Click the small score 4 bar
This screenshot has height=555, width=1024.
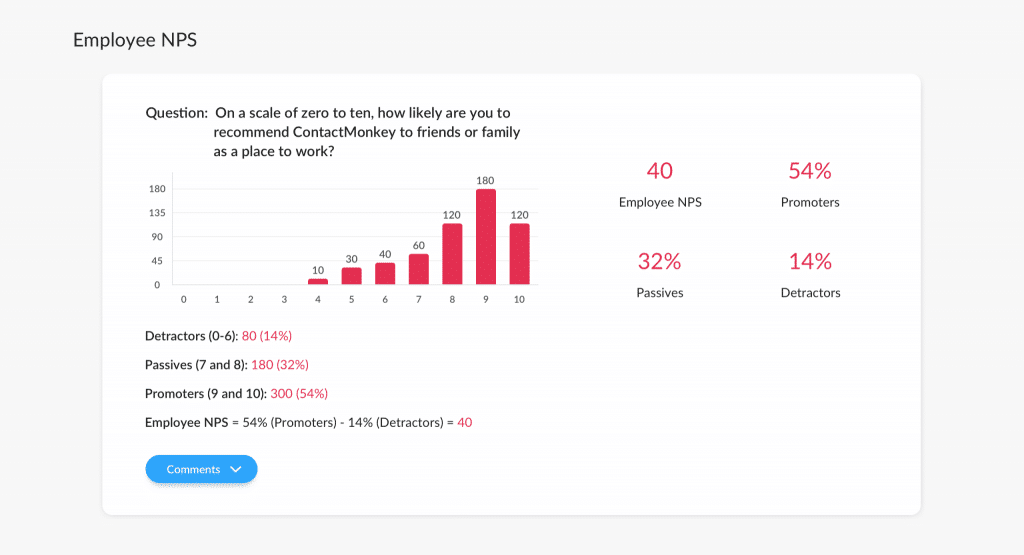click(318, 282)
